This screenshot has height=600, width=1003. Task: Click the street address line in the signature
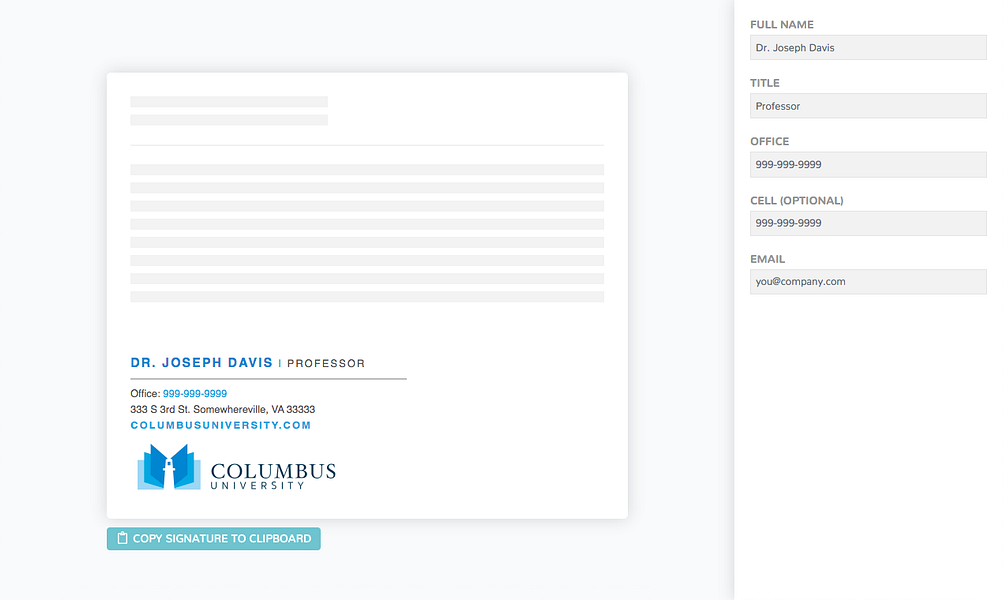coord(221,409)
